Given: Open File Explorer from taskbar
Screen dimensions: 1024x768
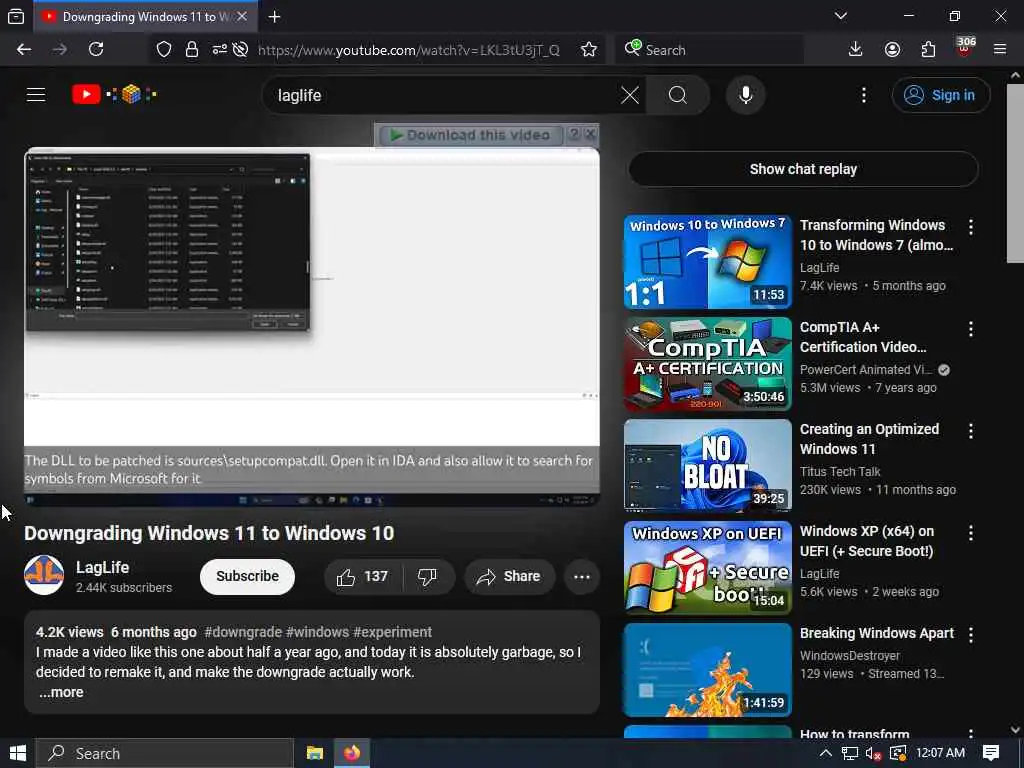Looking at the screenshot, I should [x=315, y=754].
